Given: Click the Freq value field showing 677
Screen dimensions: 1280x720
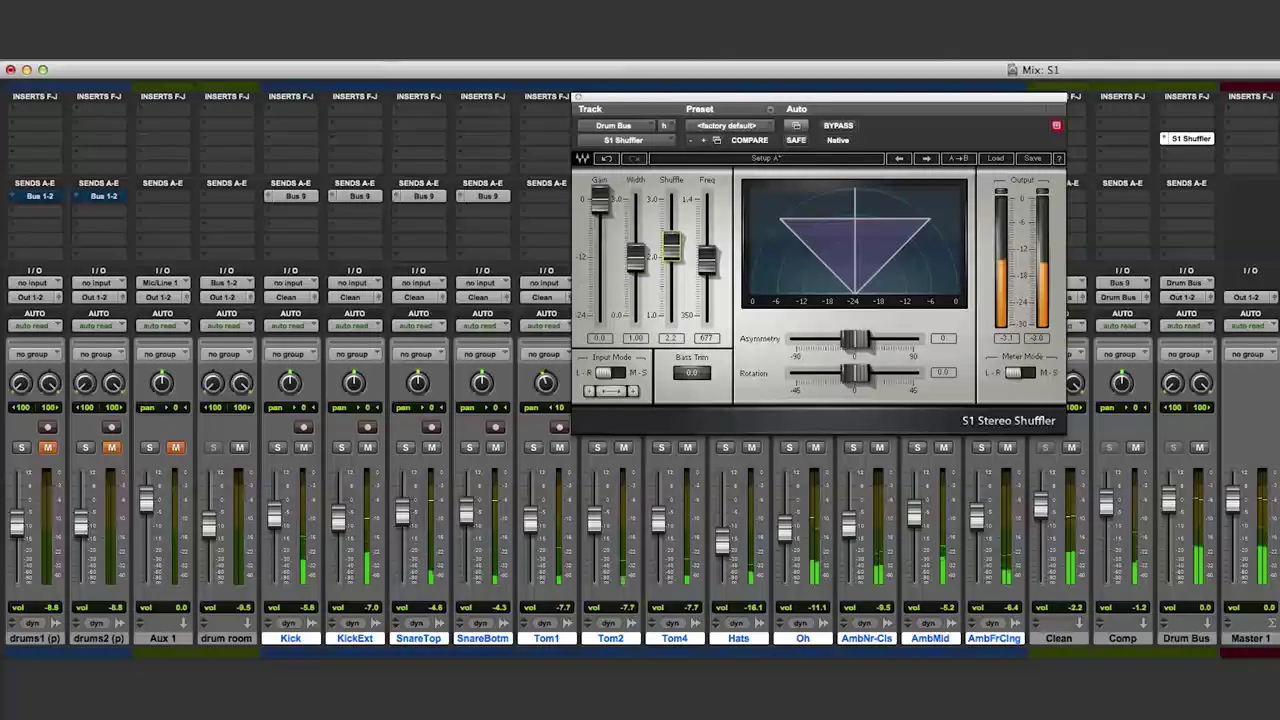Looking at the screenshot, I should click(x=707, y=339).
